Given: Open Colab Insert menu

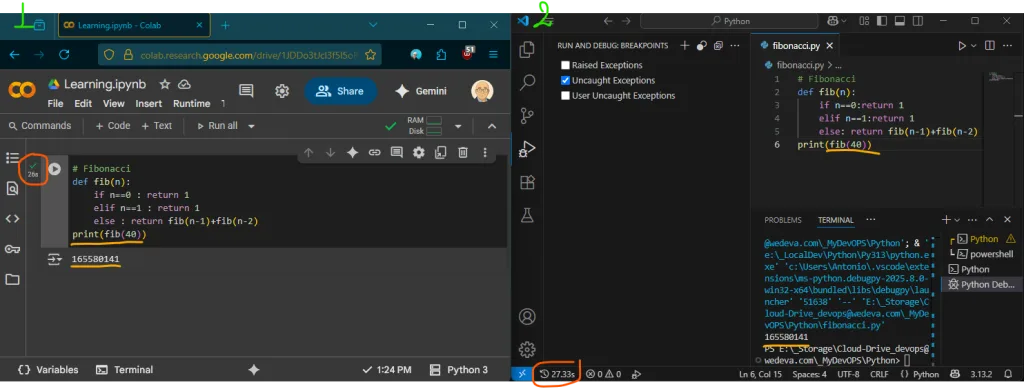Looking at the screenshot, I should click(149, 104).
